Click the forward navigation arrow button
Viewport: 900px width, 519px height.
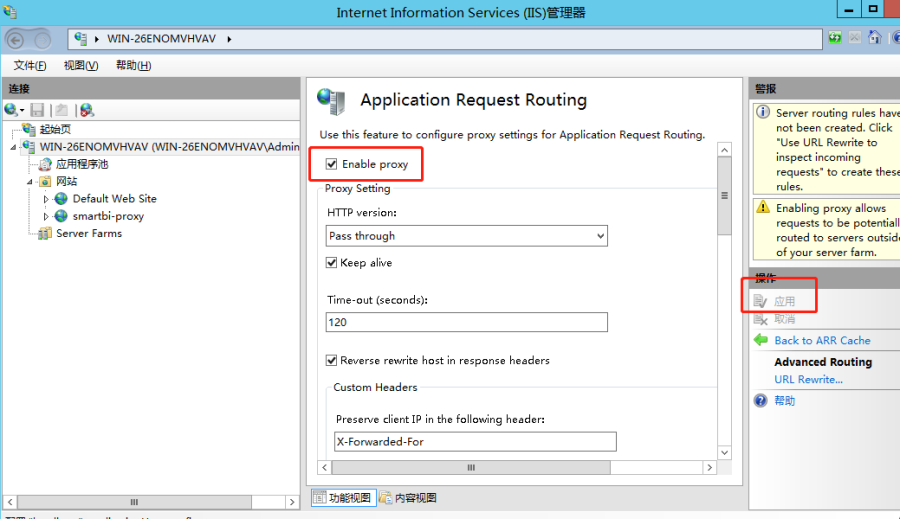(x=42, y=40)
